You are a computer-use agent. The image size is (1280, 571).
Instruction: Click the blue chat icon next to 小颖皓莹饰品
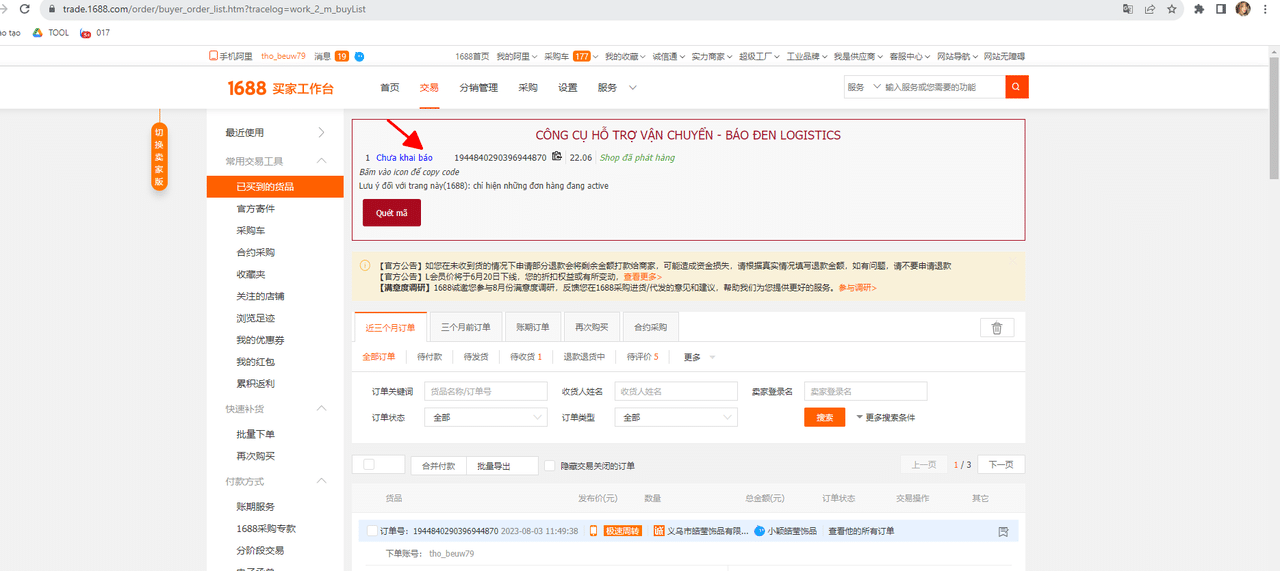[x=760, y=531]
